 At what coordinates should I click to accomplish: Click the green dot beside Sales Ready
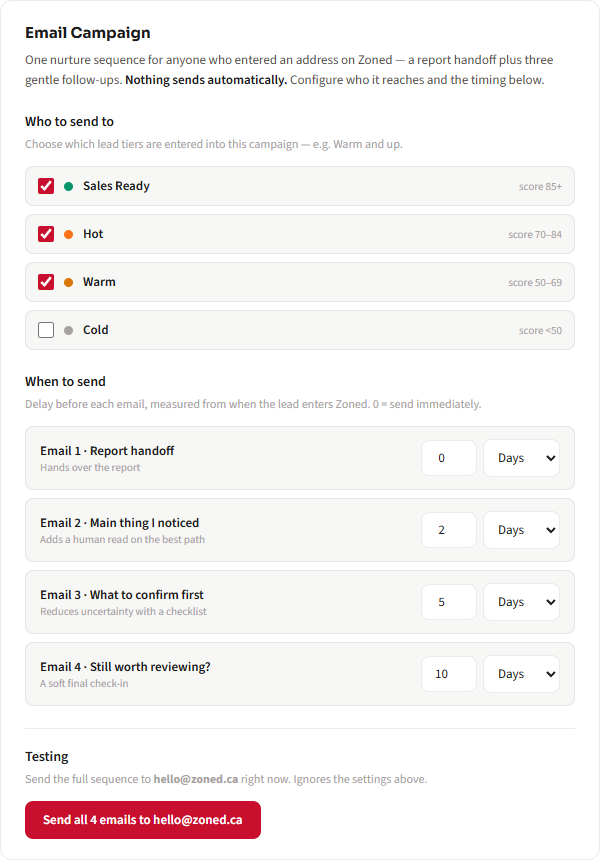point(69,186)
